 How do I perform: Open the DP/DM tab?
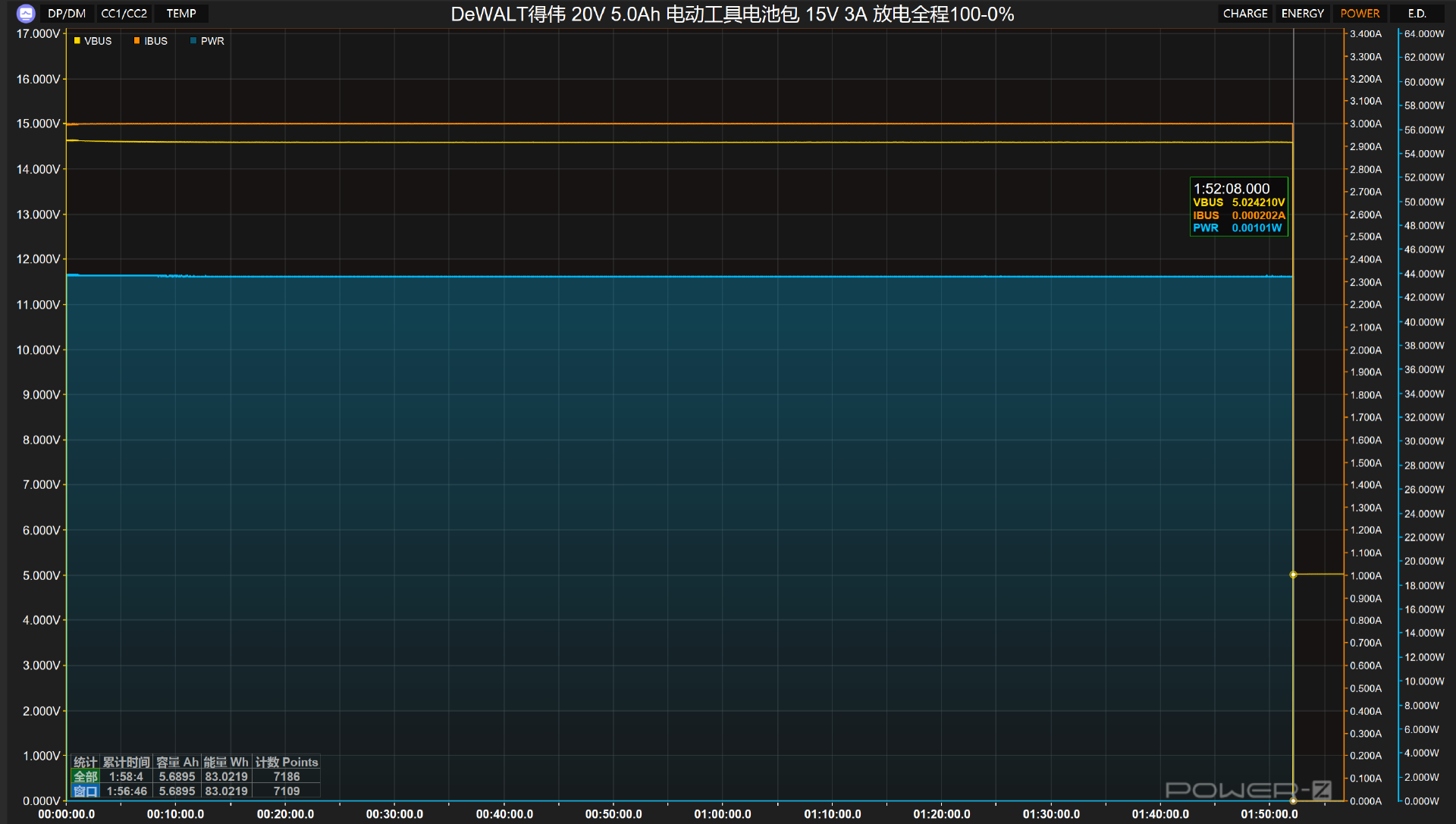click(x=67, y=14)
